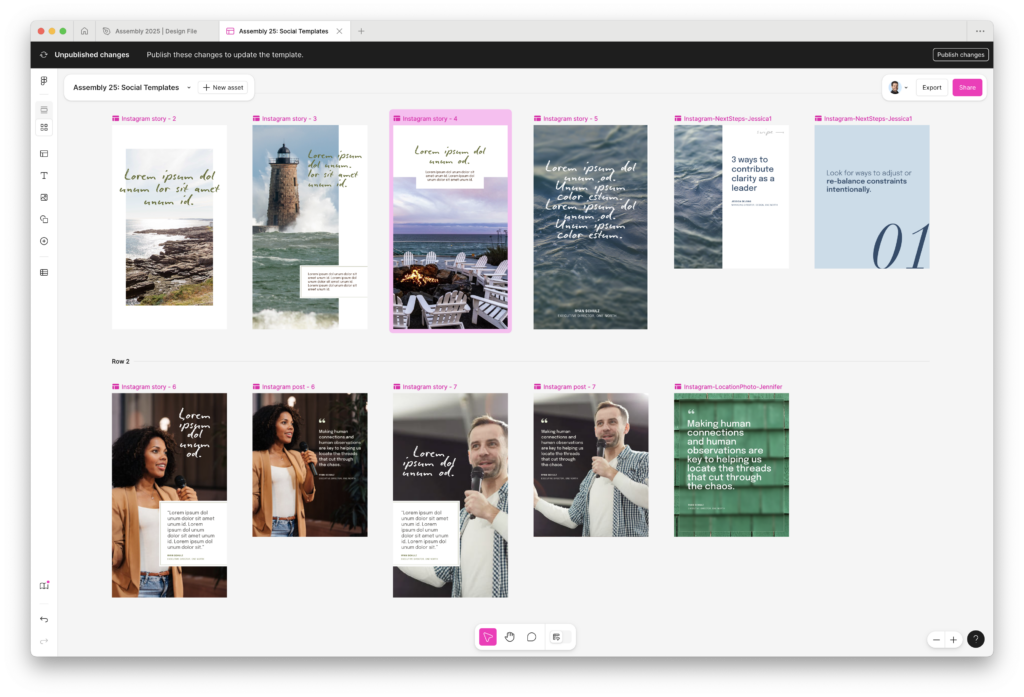Open the ellipsis menu at top right

(979, 30)
